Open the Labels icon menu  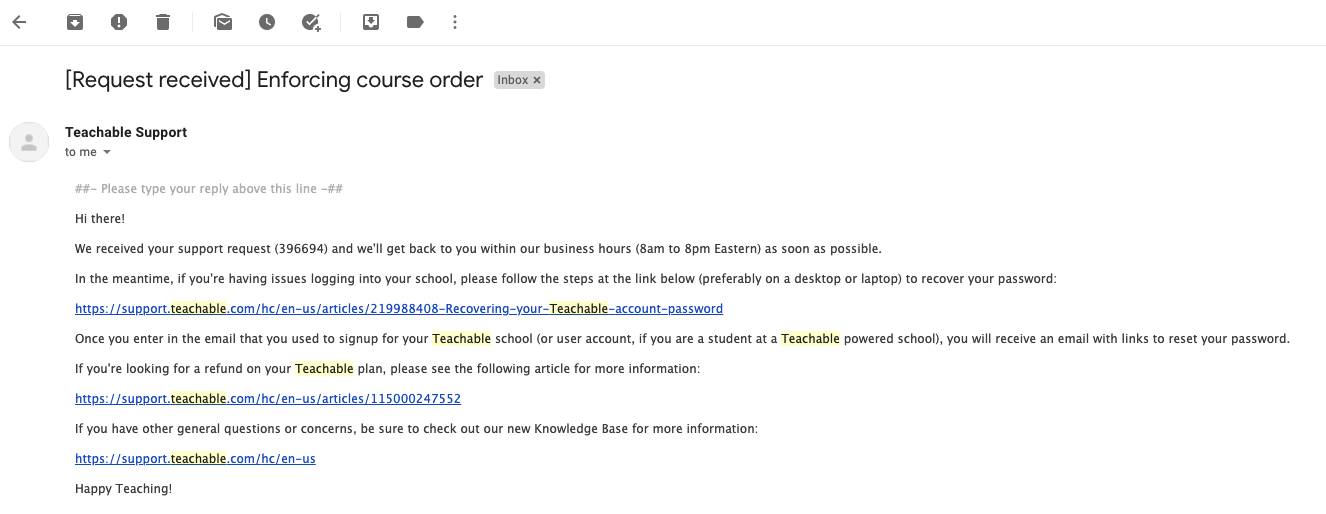[415, 22]
